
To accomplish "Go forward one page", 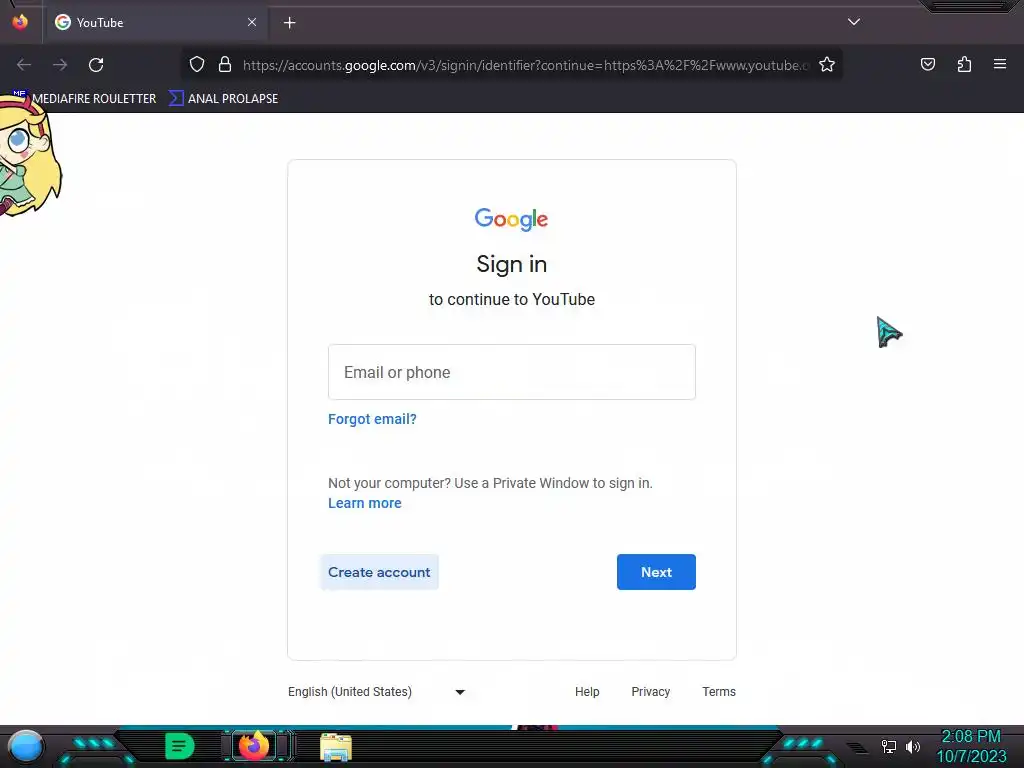I will 60,65.
